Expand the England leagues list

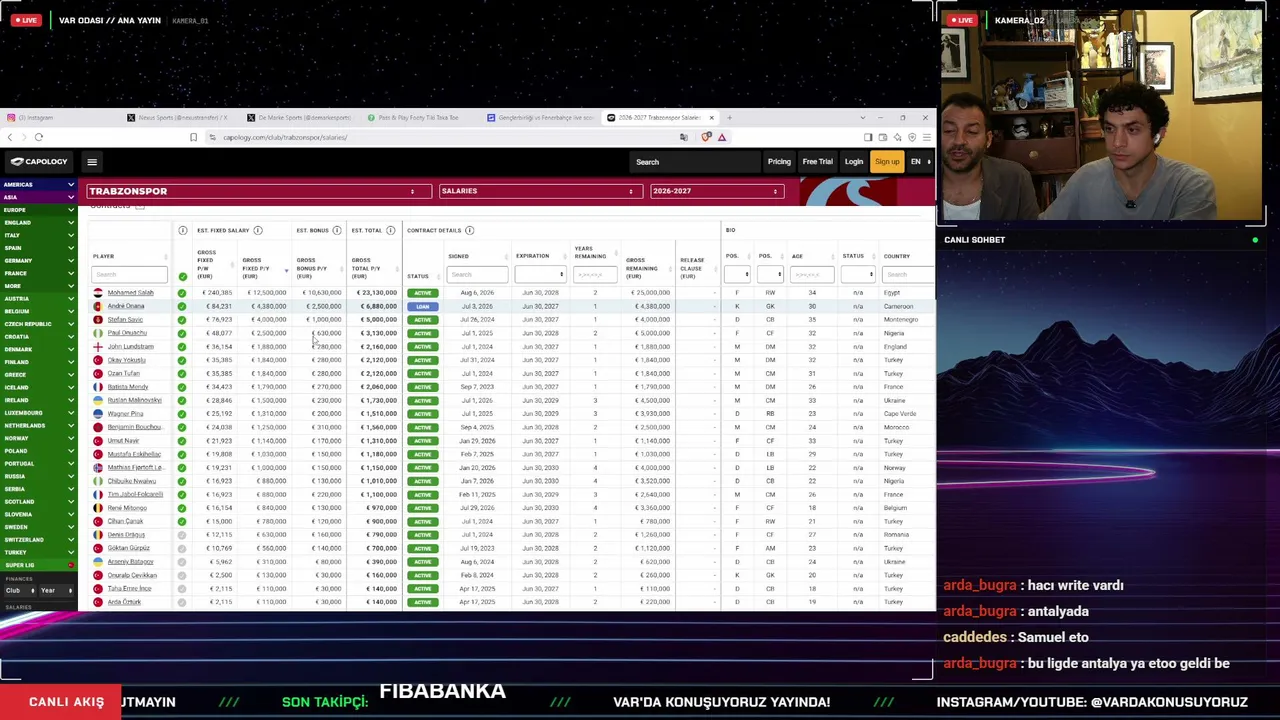pos(39,223)
